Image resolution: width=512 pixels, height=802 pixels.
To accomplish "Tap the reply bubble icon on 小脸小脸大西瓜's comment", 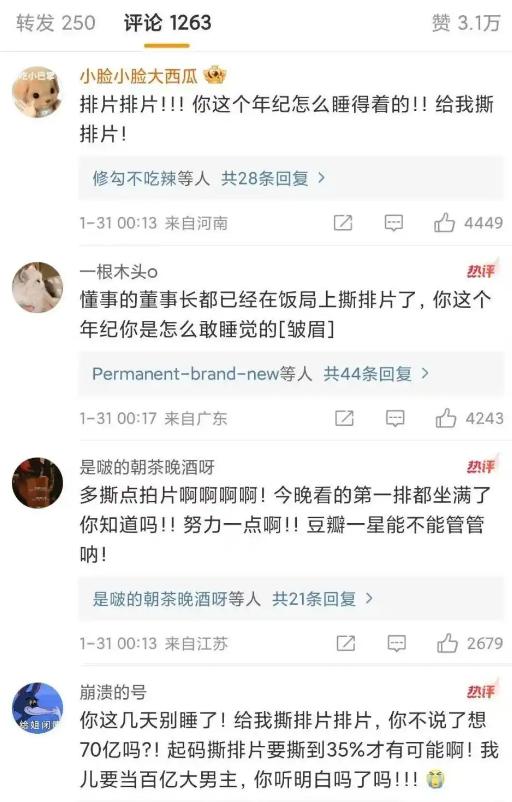I will pos(393,223).
